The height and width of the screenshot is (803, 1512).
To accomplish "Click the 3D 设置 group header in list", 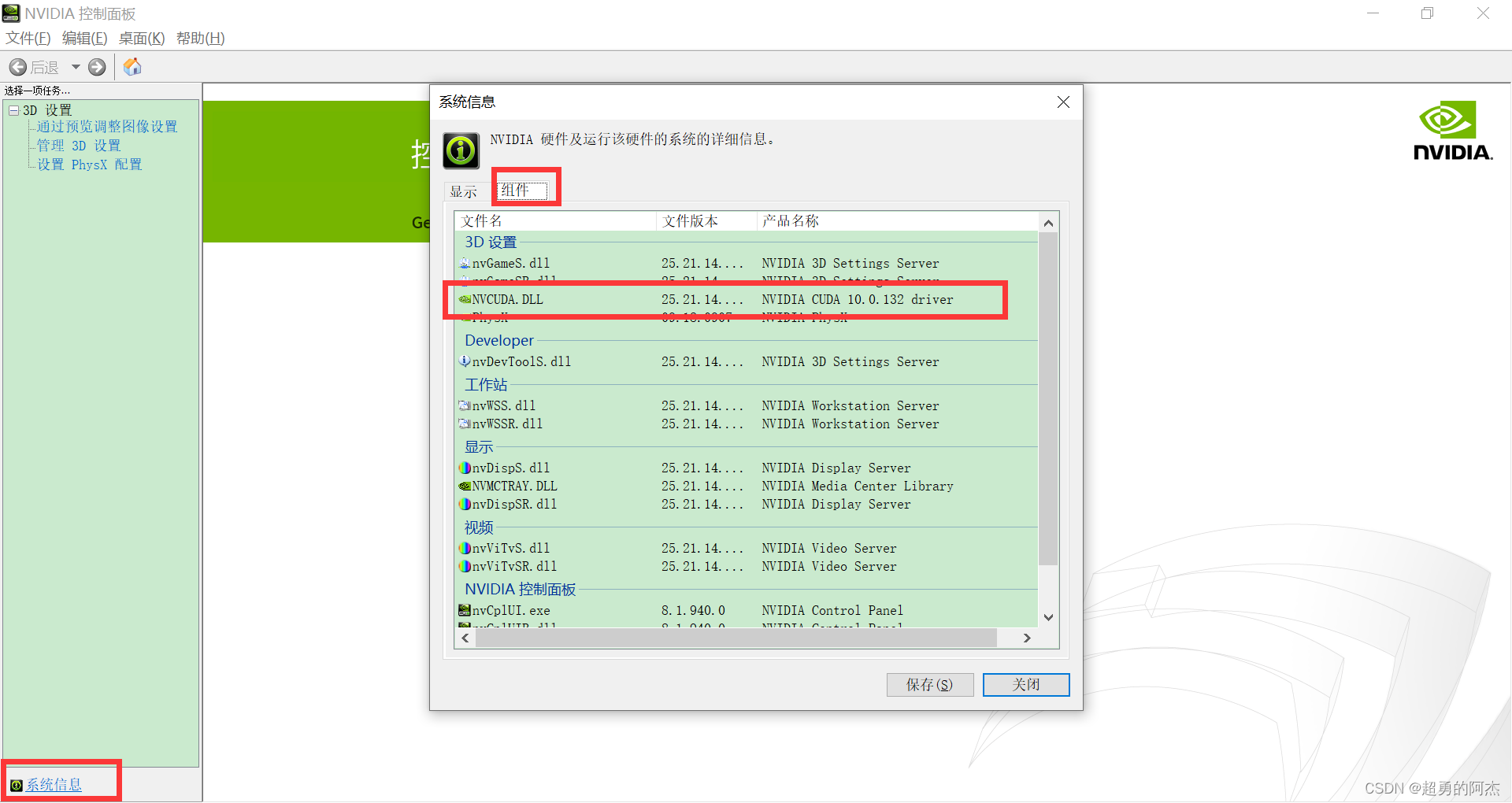I will click(491, 242).
